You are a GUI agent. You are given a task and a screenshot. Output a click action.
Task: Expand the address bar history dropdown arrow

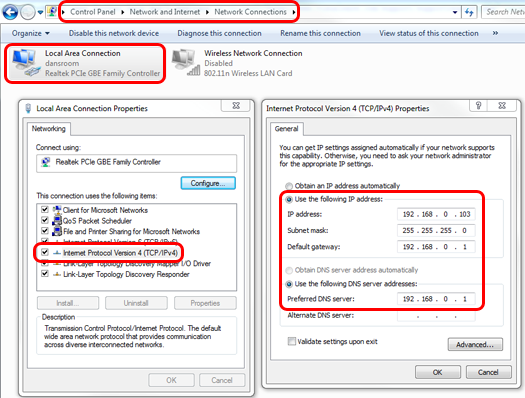pos(455,13)
